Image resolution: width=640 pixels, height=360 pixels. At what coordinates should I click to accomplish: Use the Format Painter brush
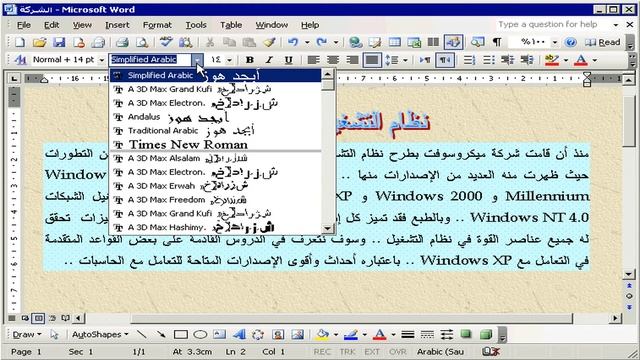[x=269, y=42]
